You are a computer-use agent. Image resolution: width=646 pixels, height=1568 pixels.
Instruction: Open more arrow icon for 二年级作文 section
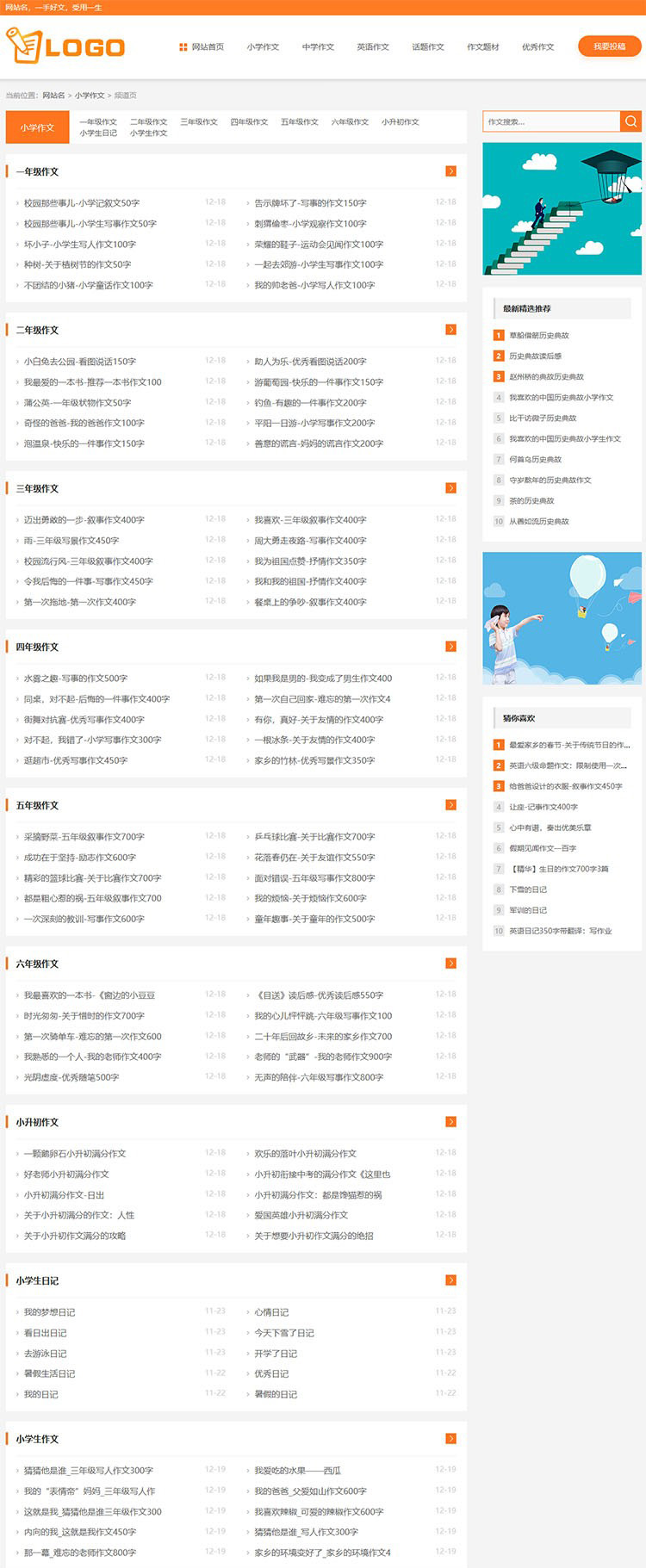[450, 330]
